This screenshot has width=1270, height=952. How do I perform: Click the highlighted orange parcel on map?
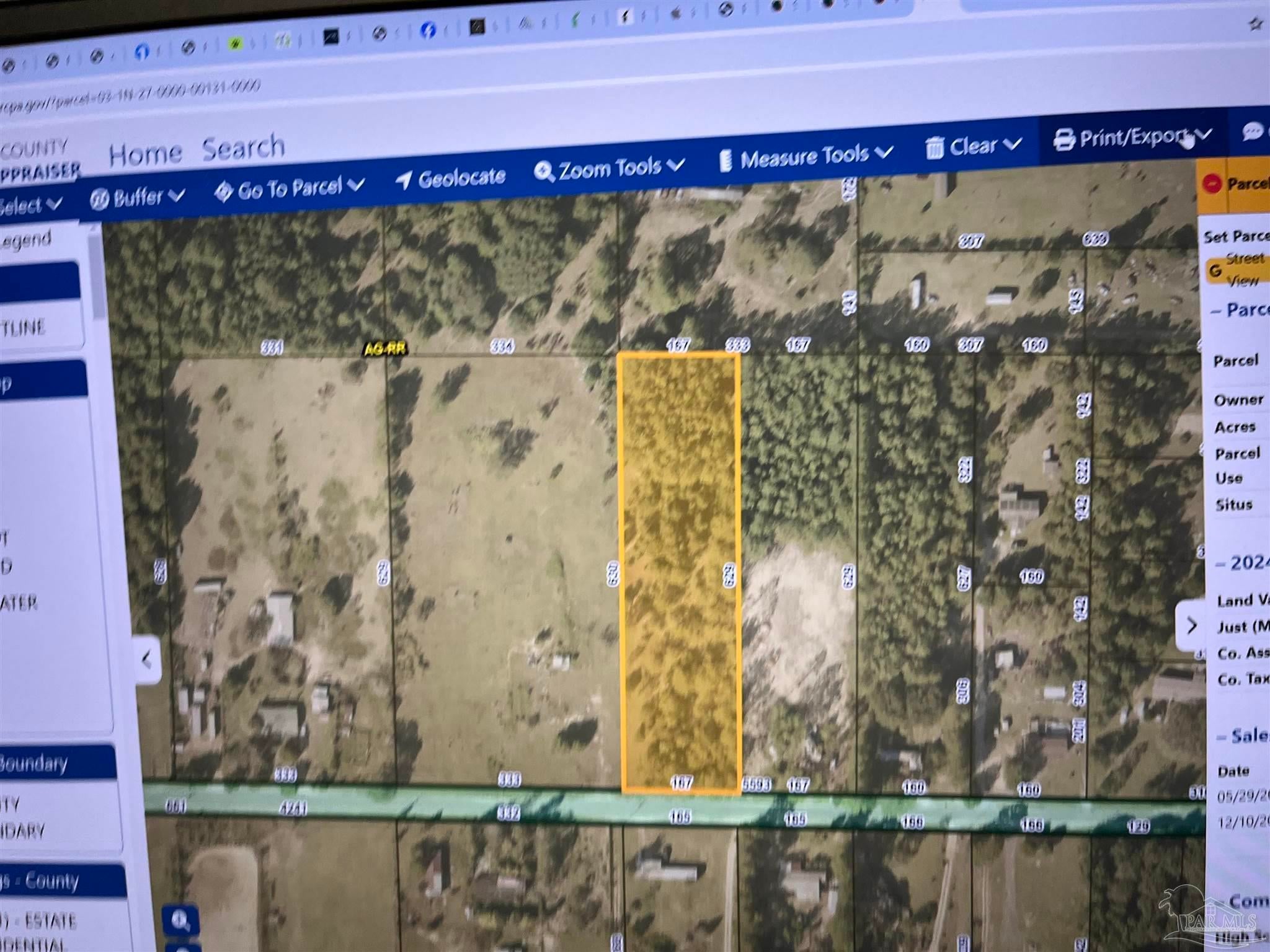(680, 572)
